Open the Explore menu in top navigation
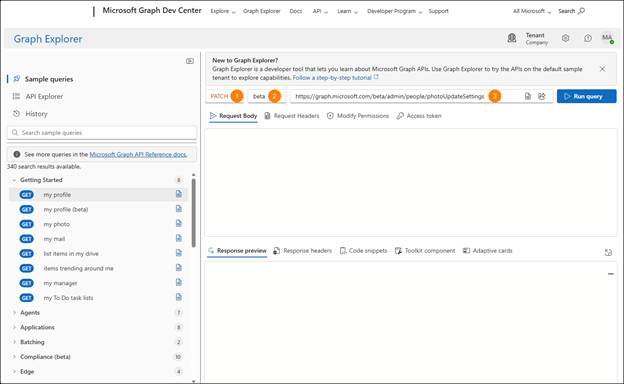The height and width of the screenshot is (384, 624). coord(223,11)
